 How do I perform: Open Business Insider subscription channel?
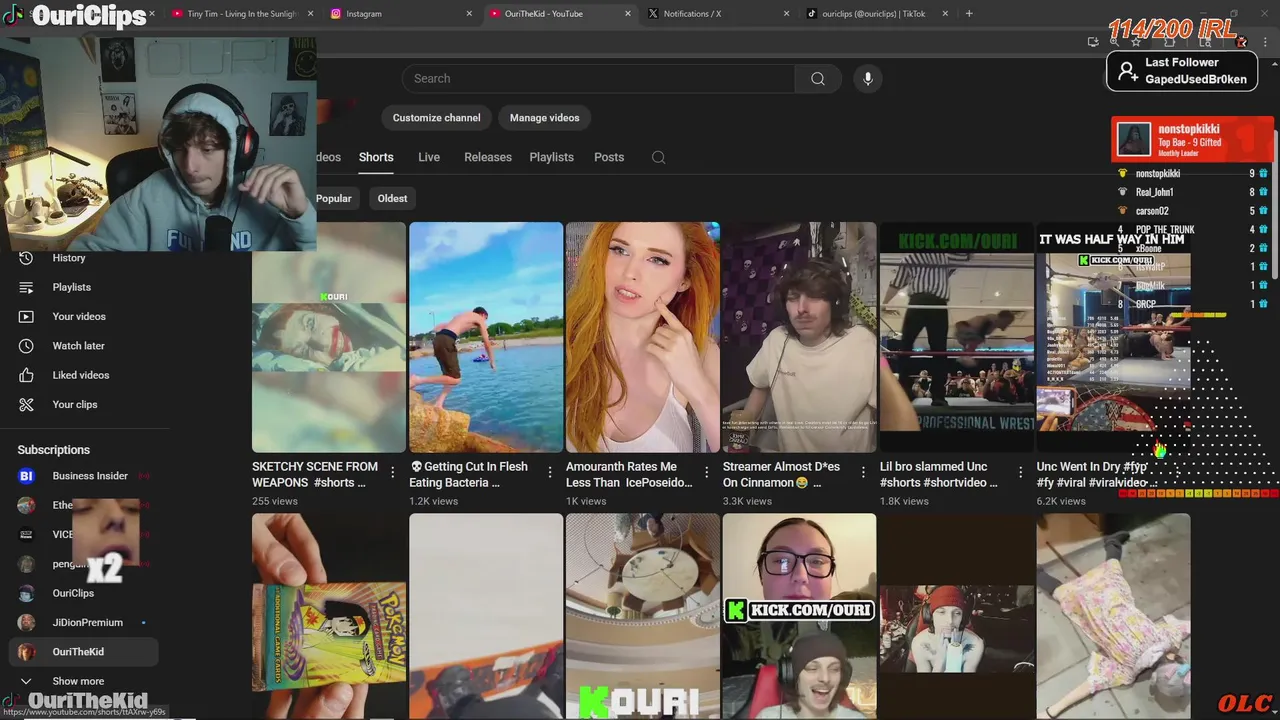pos(85,476)
